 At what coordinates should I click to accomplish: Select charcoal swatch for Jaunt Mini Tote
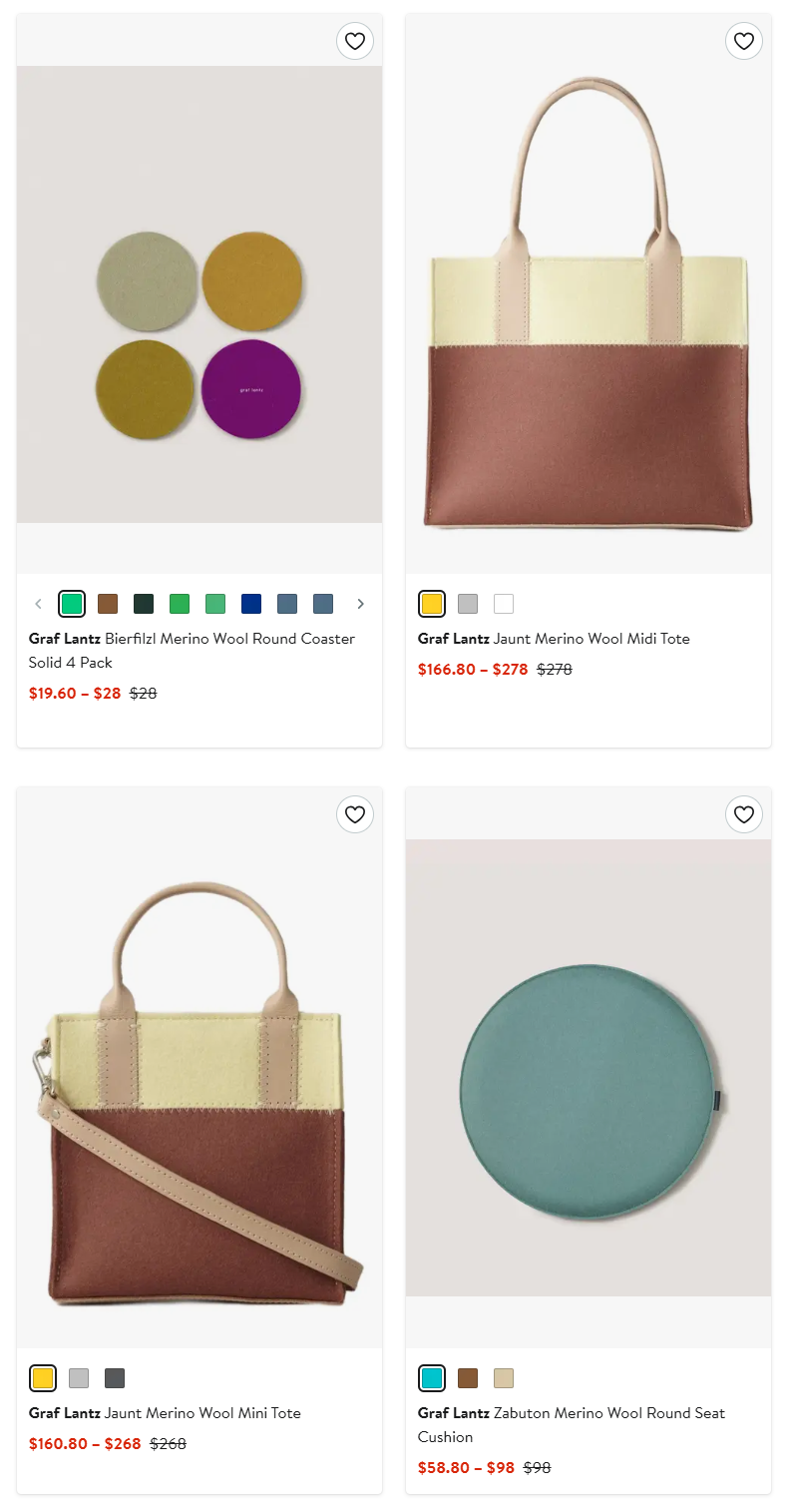tap(115, 1378)
